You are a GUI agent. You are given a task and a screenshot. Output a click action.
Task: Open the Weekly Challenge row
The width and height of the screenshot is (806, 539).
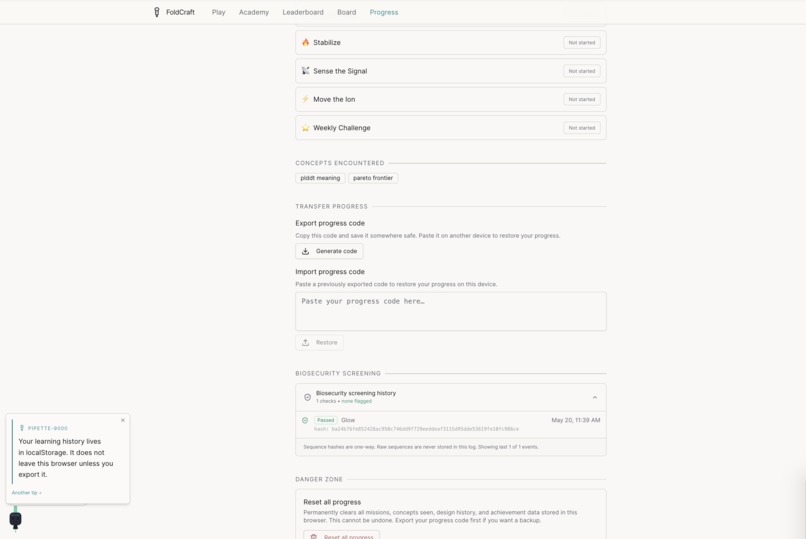[451, 127]
